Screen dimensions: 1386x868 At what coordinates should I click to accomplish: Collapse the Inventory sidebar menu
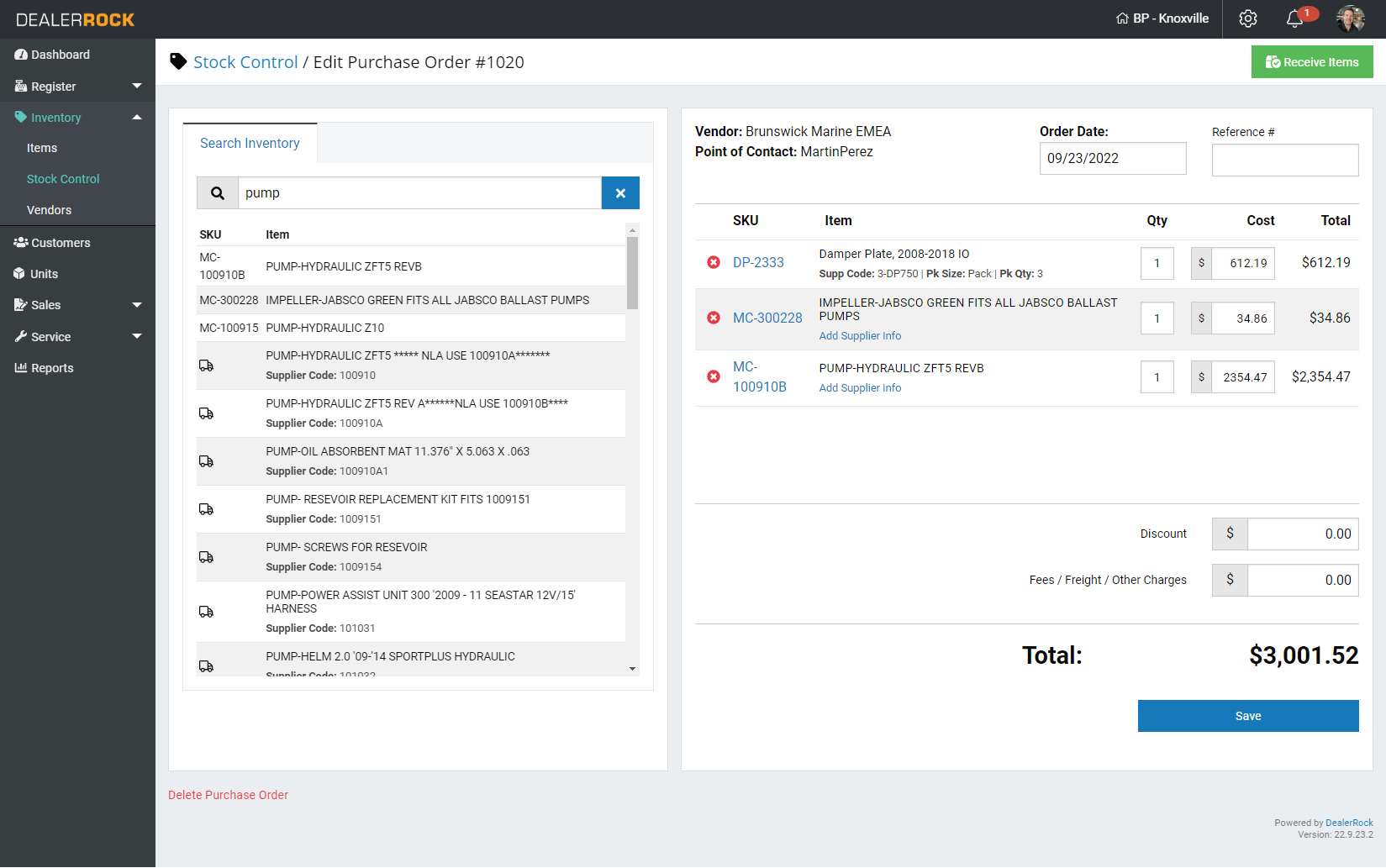[77, 118]
